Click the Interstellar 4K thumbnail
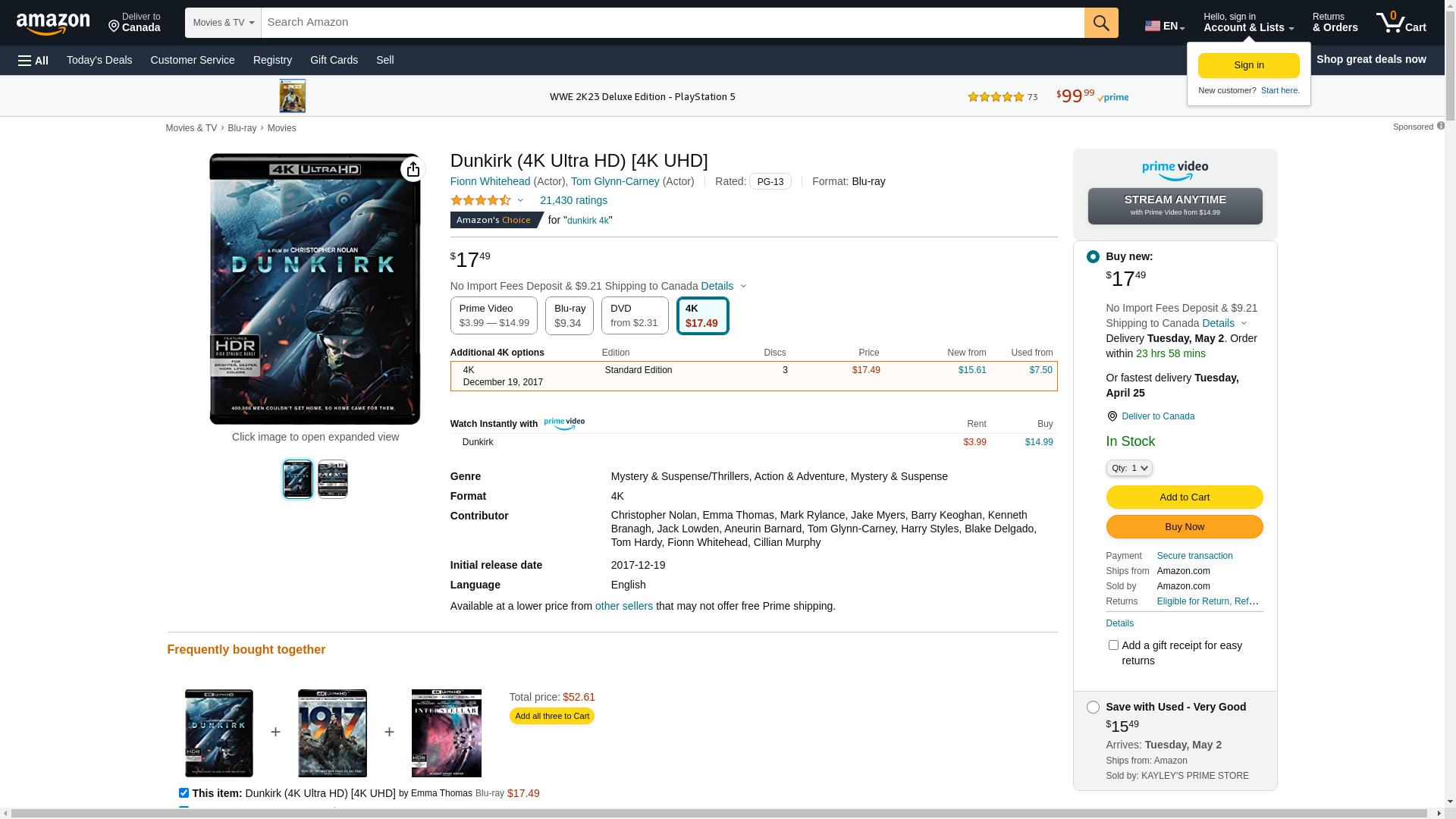The image size is (1456, 819). [x=447, y=733]
